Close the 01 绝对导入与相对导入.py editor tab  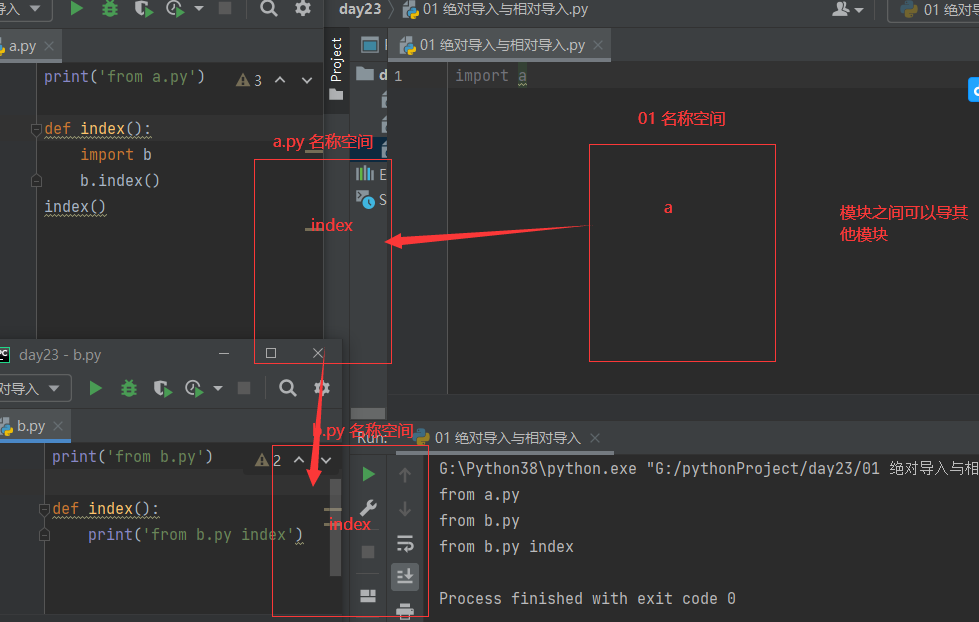(x=598, y=45)
